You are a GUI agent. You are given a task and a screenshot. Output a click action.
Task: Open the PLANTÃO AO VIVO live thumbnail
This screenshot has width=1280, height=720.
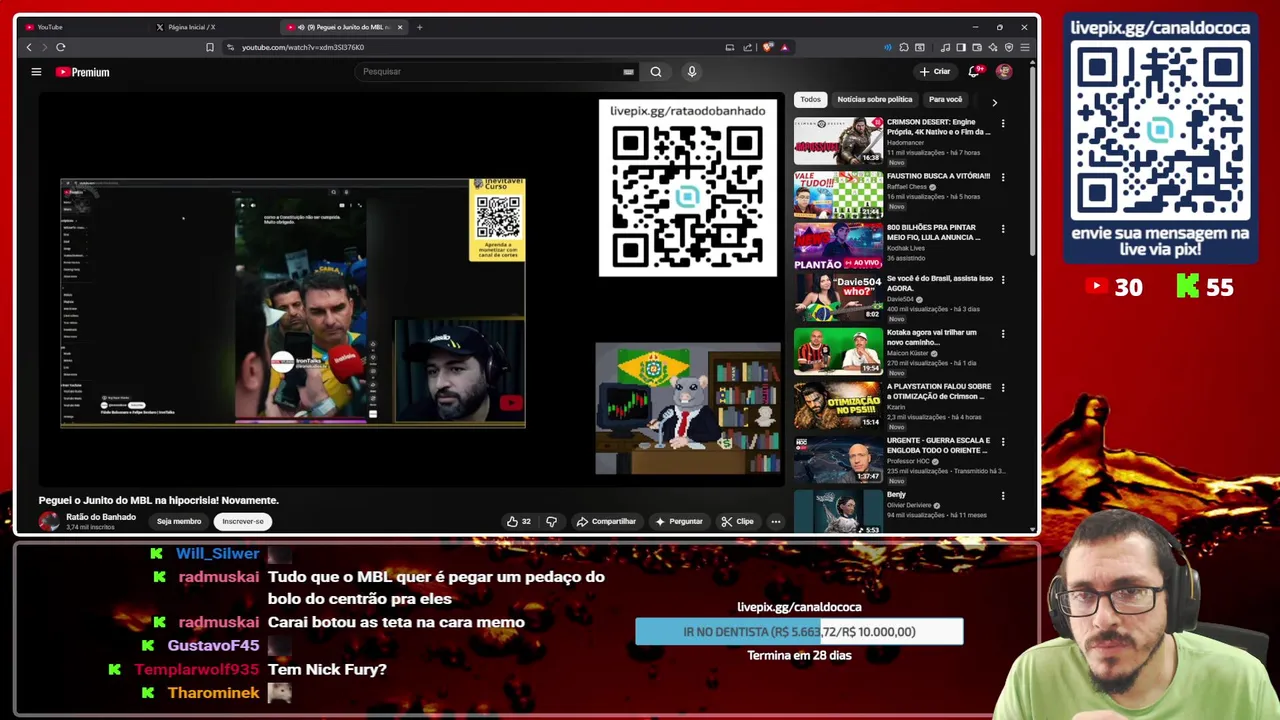[838, 246]
